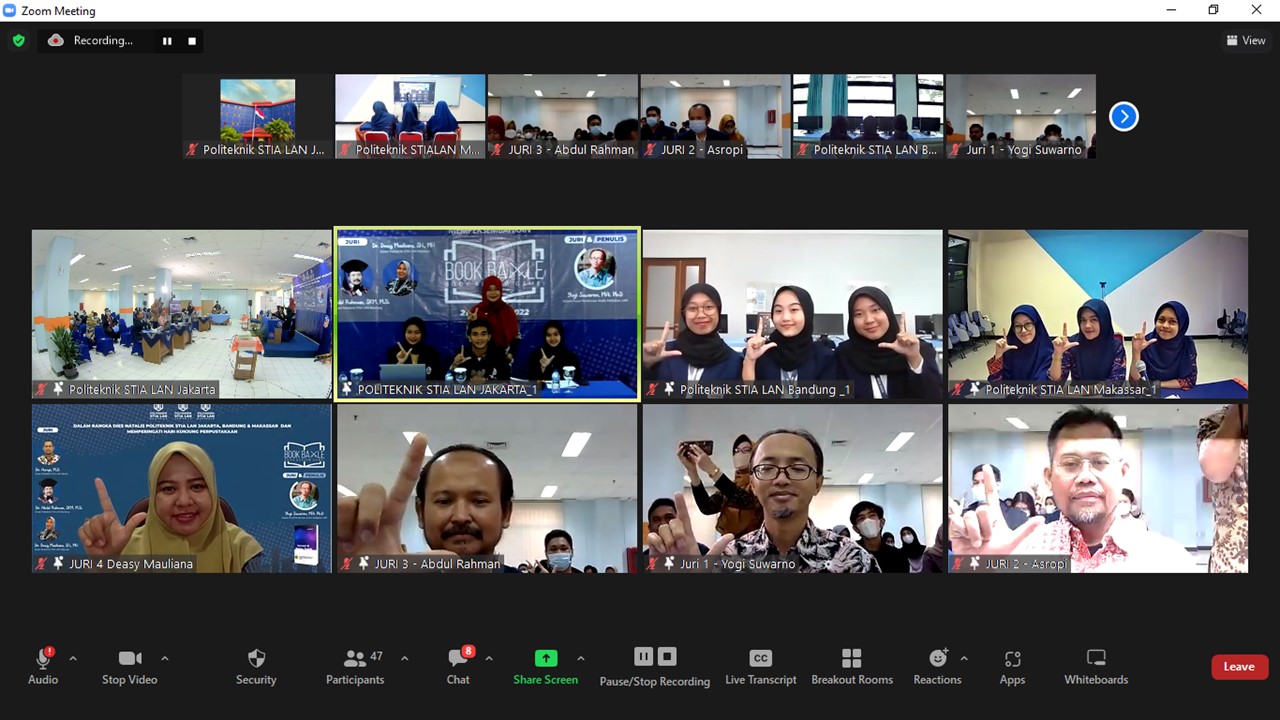Toggle Live Transcript captions
Viewport: 1280px width, 720px height.
point(760,666)
